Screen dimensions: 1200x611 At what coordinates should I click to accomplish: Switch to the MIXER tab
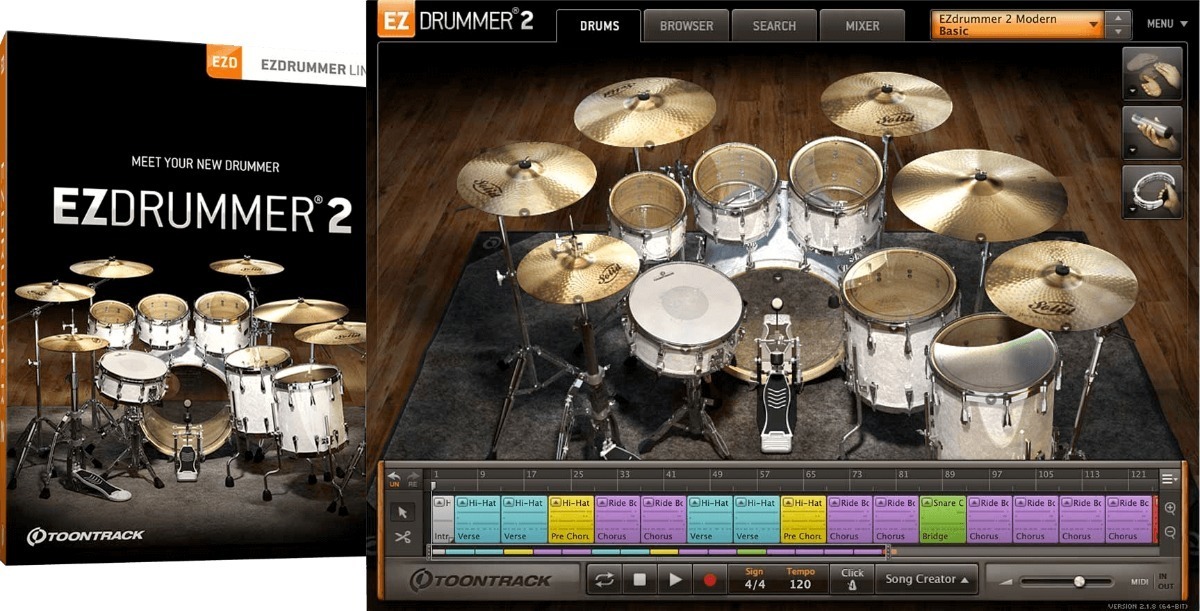click(862, 26)
